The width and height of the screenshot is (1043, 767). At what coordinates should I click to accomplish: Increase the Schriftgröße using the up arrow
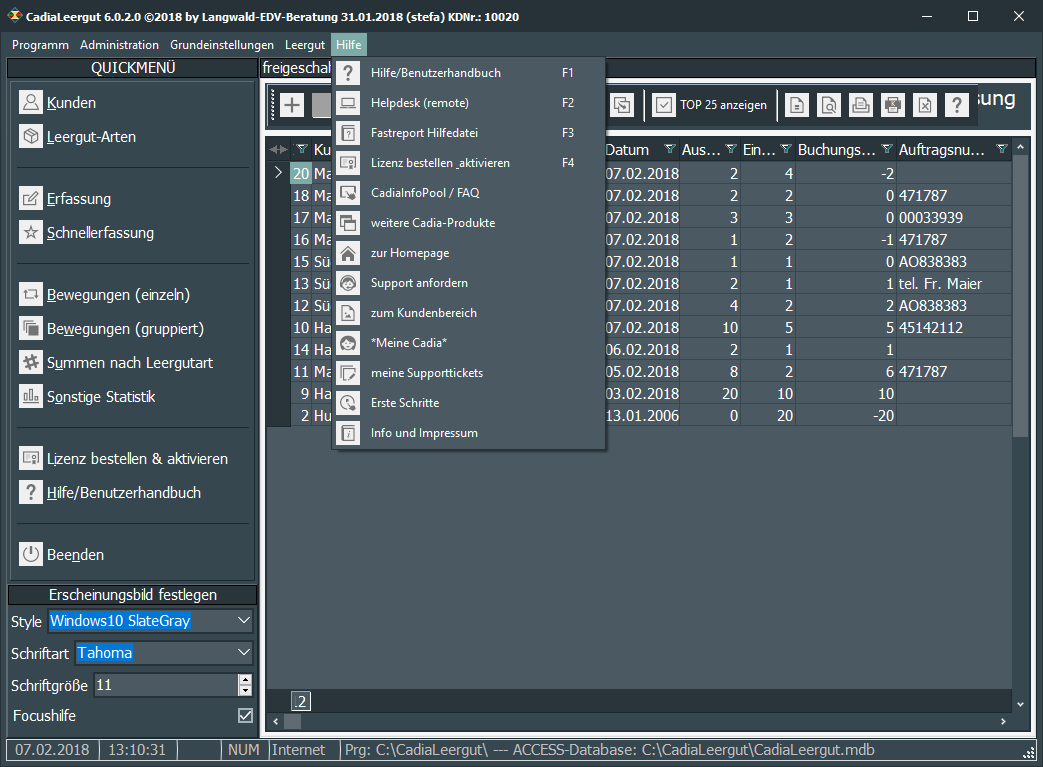tap(245, 680)
